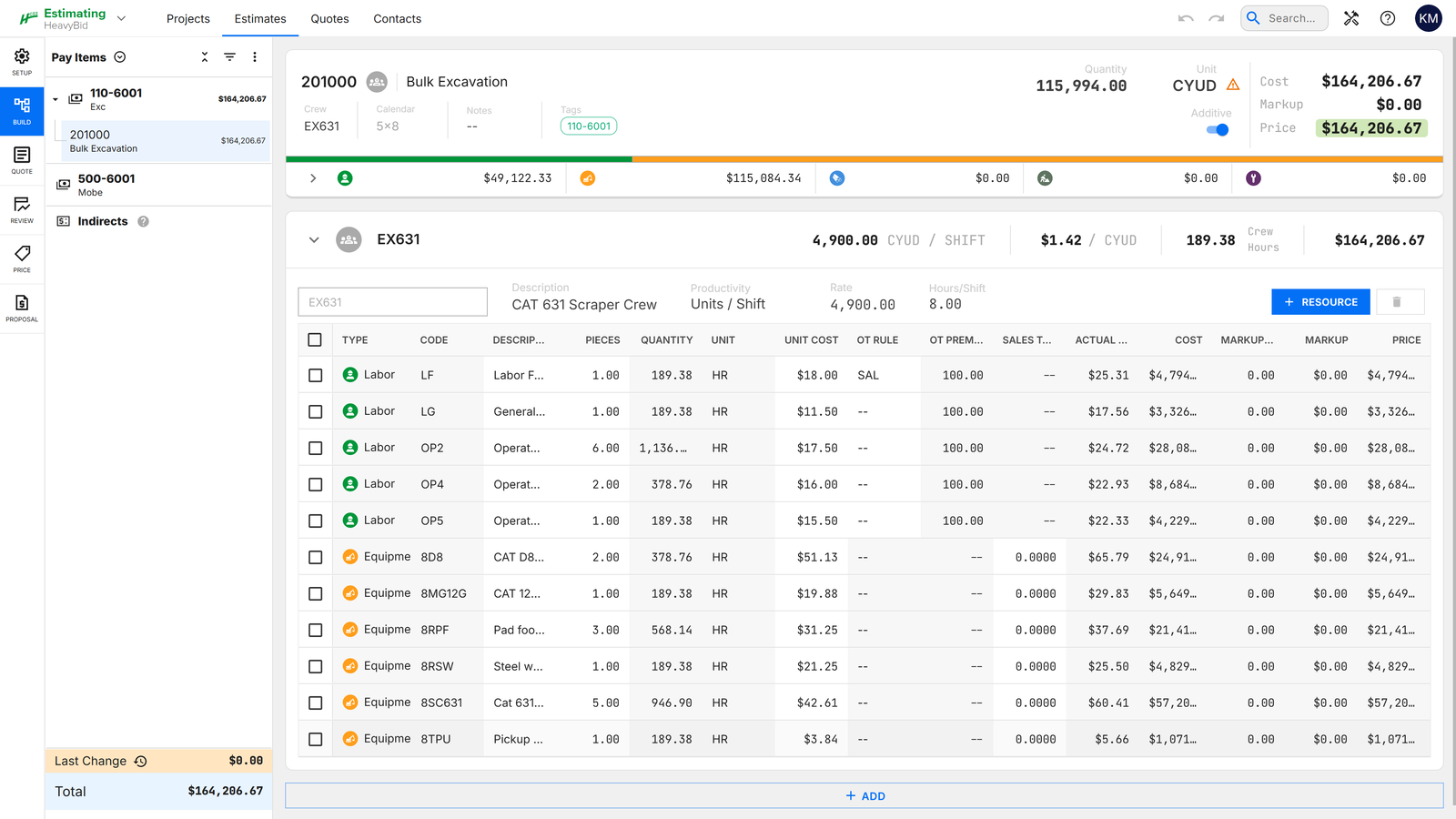Click the Indirects help icon
1456x819 pixels.
pos(143,221)
